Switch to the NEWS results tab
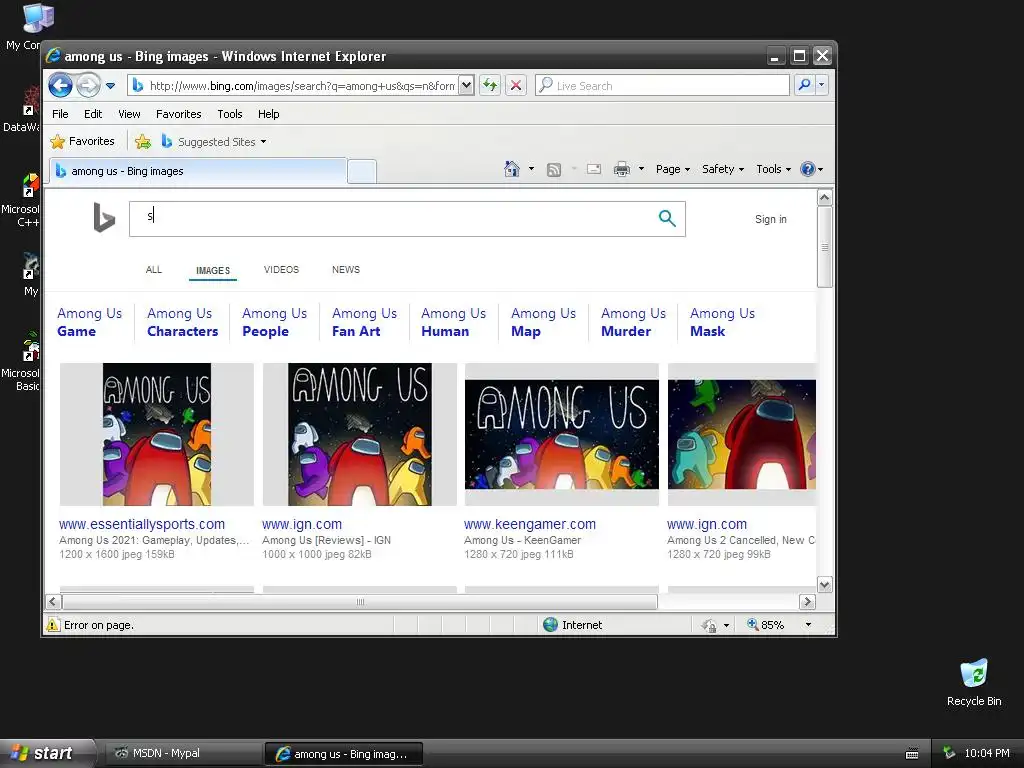 click(345, 270)
